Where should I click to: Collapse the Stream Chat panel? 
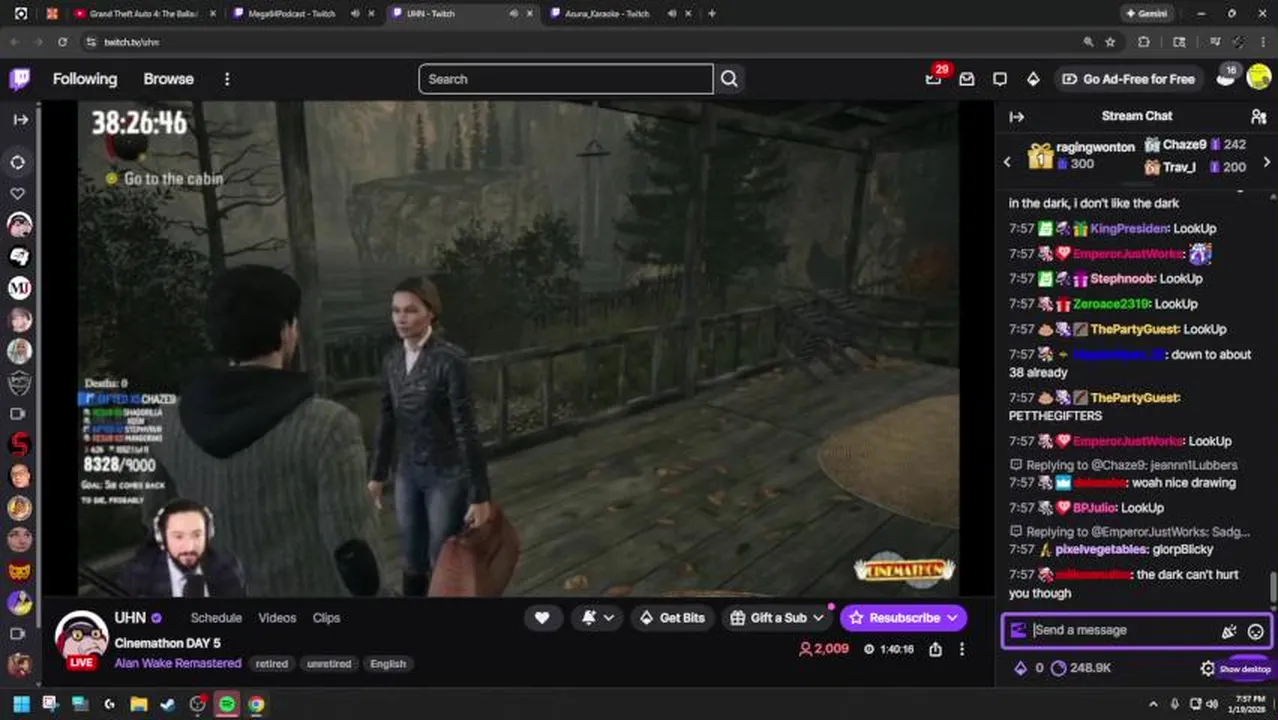pyautogui.click(x=1017, y=117)
